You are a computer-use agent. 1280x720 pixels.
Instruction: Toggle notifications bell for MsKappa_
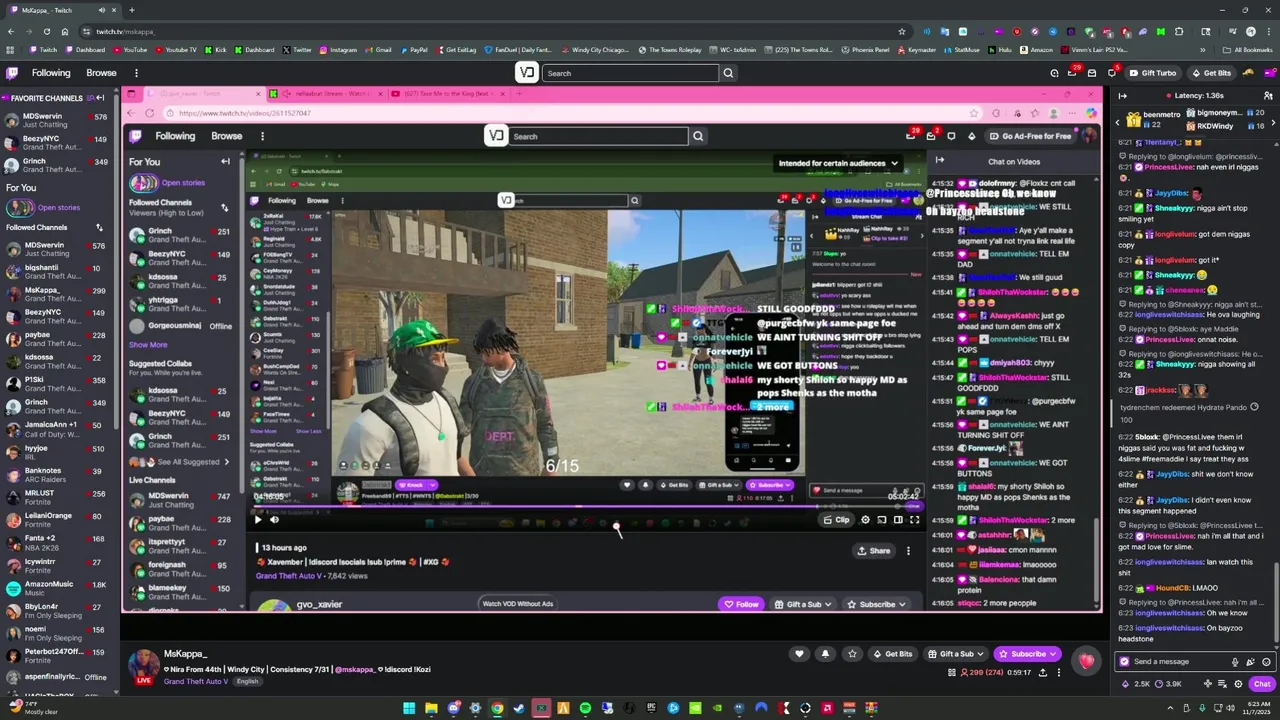(825, 654)
